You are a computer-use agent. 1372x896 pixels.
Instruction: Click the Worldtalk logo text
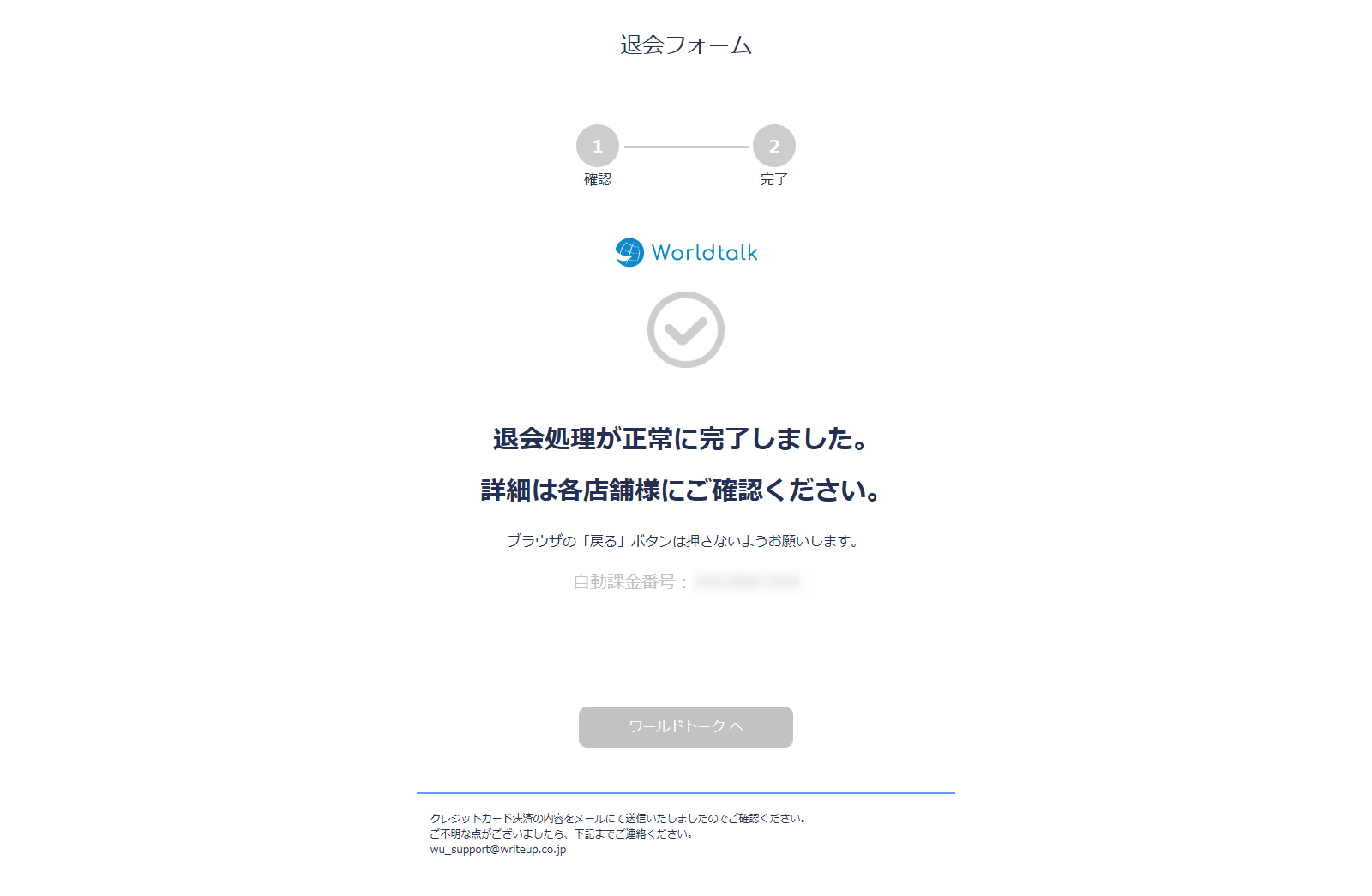click(705, 253)
